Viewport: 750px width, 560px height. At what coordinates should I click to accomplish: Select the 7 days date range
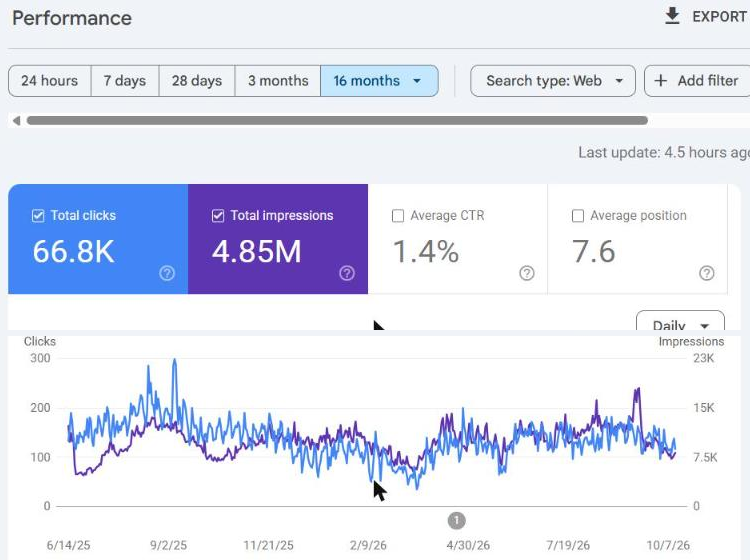coord(125,81)
